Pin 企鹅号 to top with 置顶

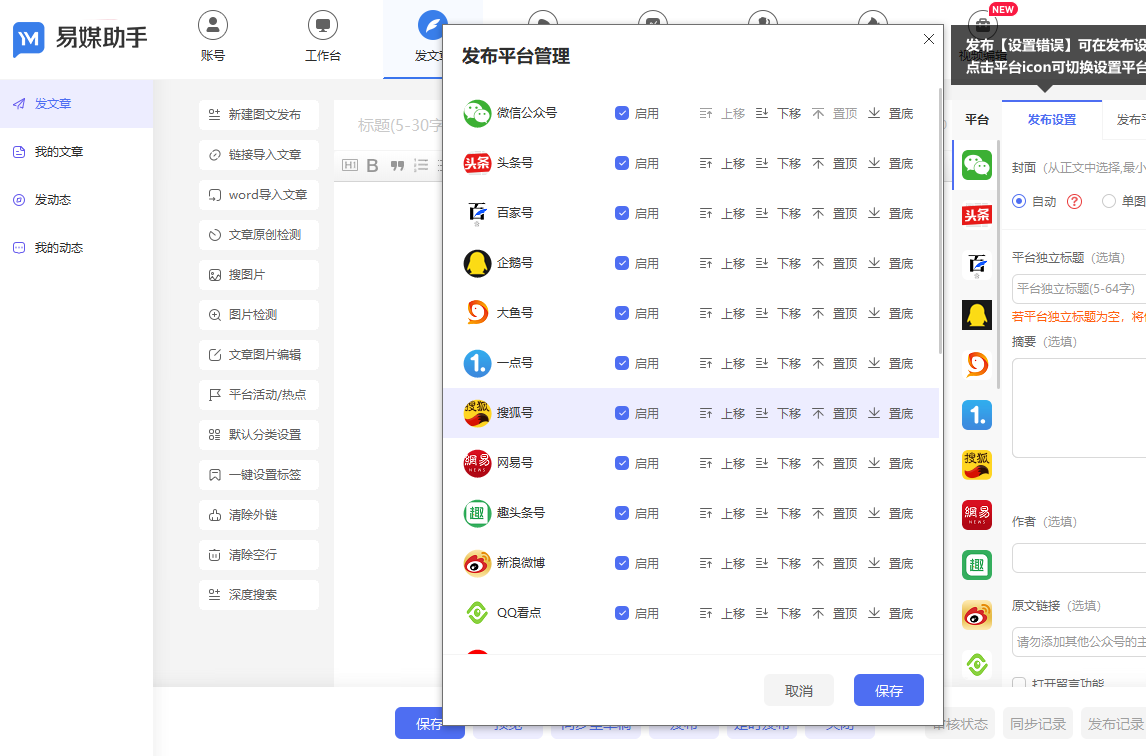(834, 263)
